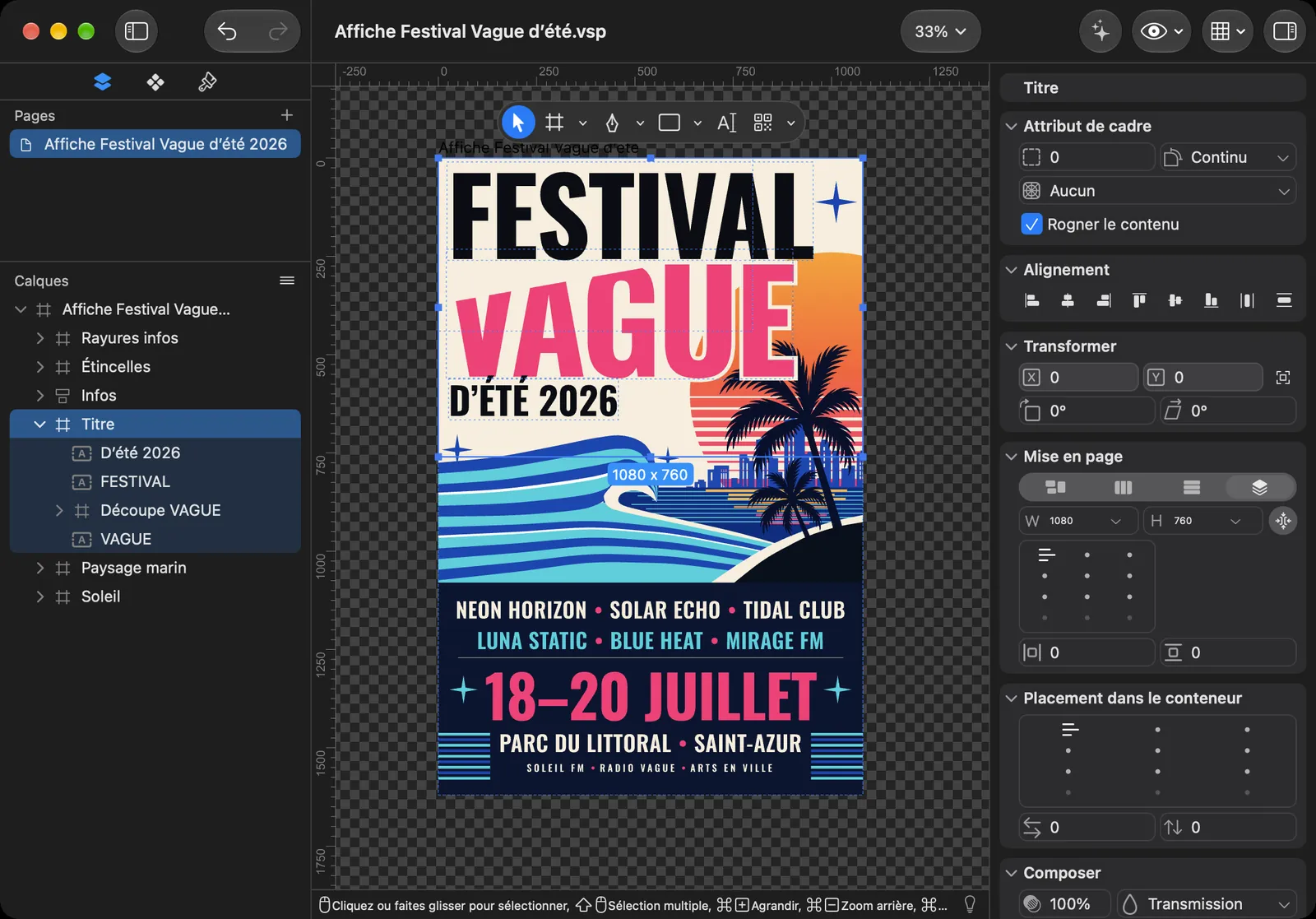Select the text tool
Screen dimensions: 1316x919
[x=727, y=123]
